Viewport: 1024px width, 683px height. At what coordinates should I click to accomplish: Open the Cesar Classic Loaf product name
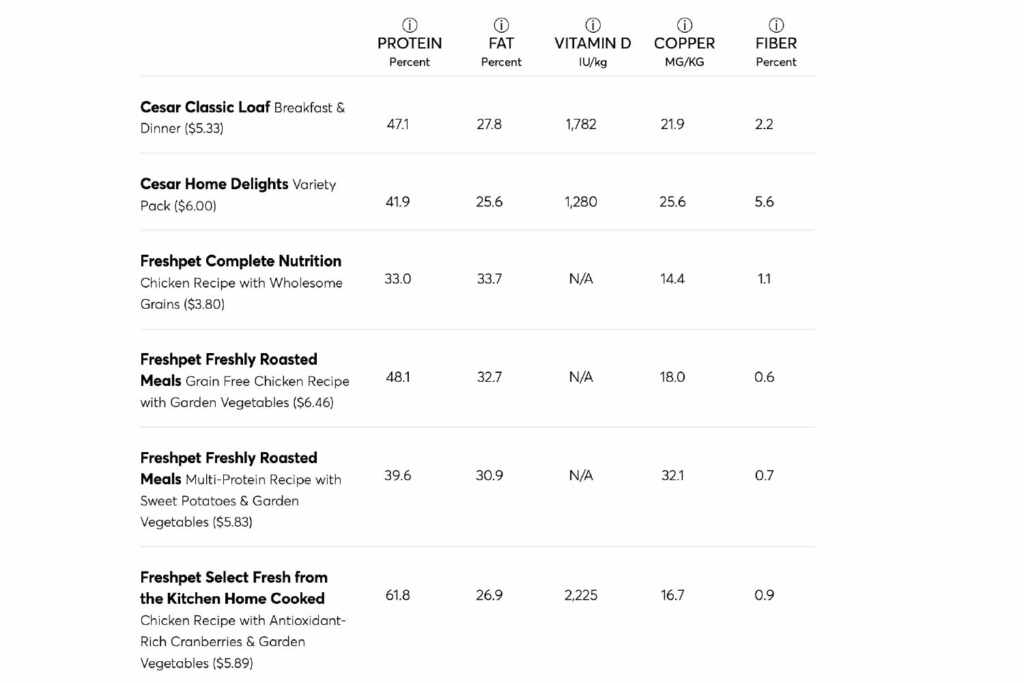tap(205, 107)
